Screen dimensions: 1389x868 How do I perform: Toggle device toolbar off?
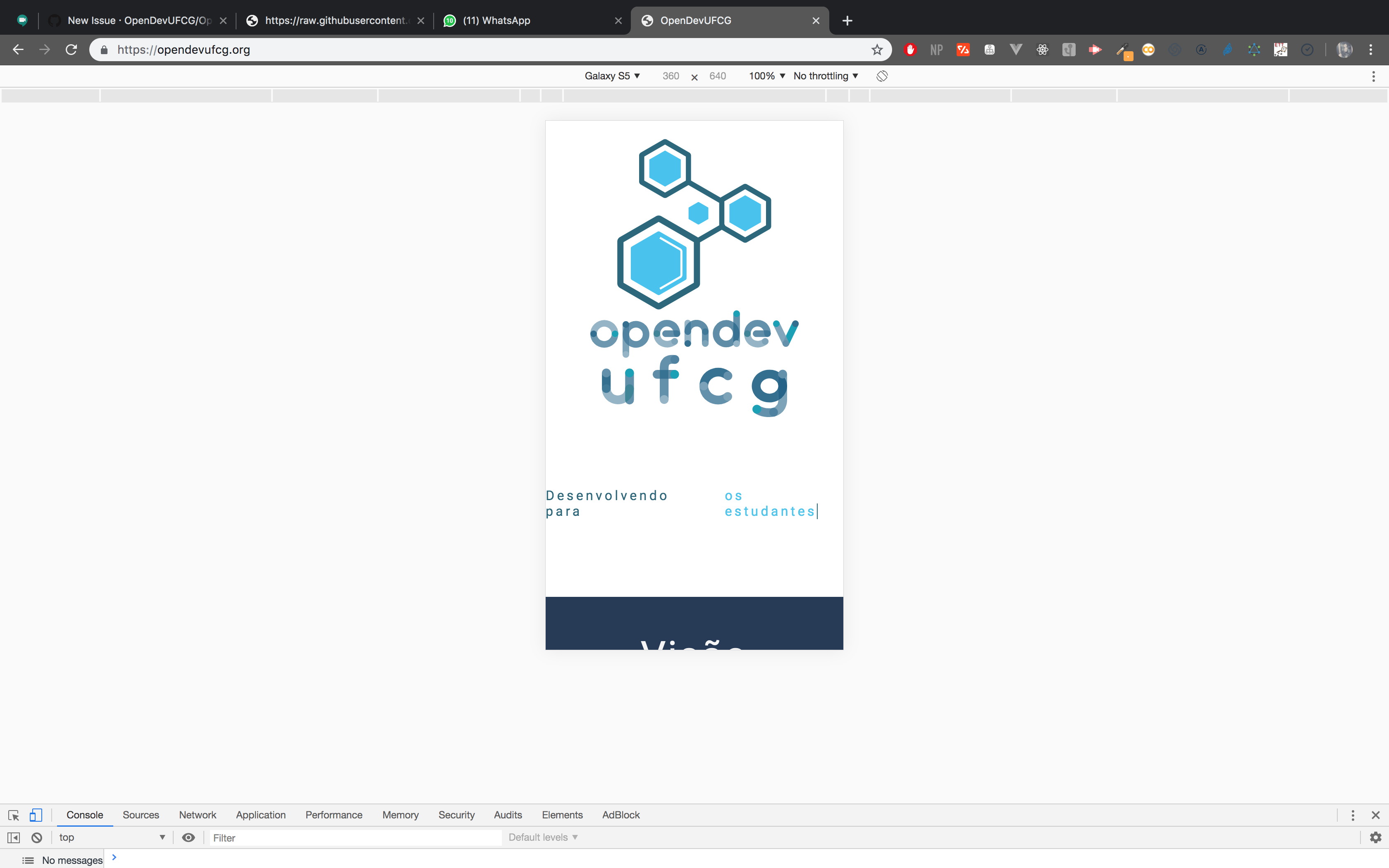pyautogui.click(x=36, y=815)
